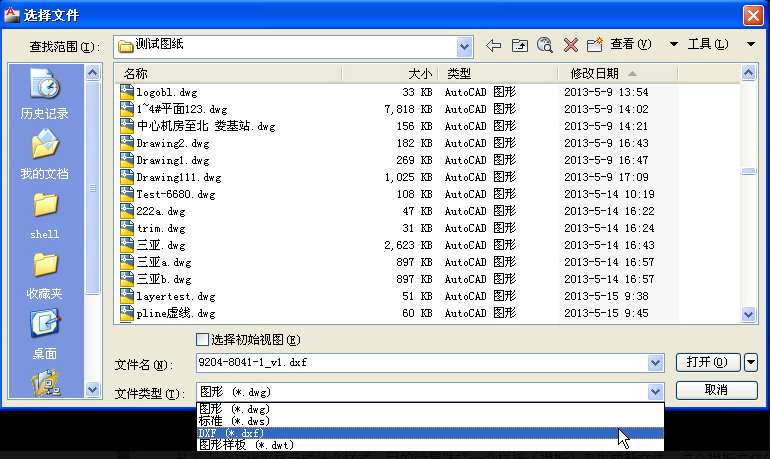
Task: Close the 选择文件 dialog
Action: 753,15
